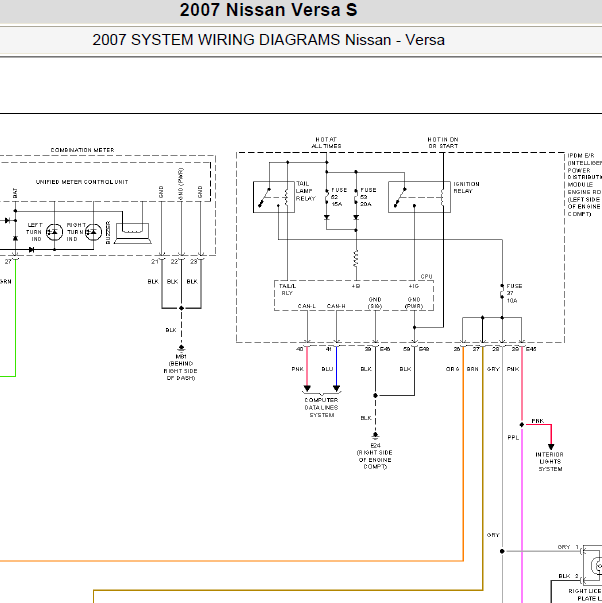Click the "COMBINATION METER" label
Image resolution: width=602 pixels, height=603 pixels.
(82, 150)
